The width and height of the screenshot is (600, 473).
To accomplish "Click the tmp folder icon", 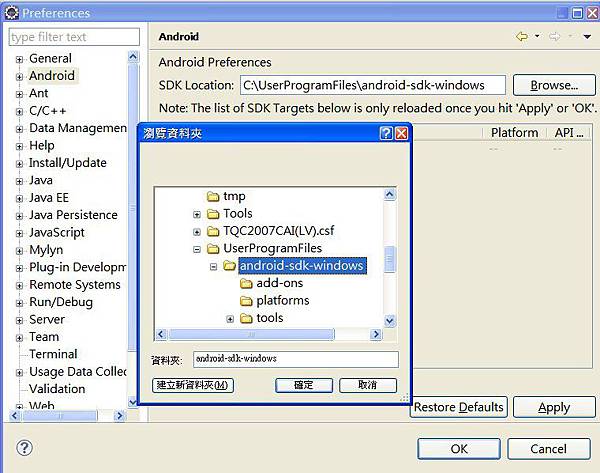I will point(213,197).
